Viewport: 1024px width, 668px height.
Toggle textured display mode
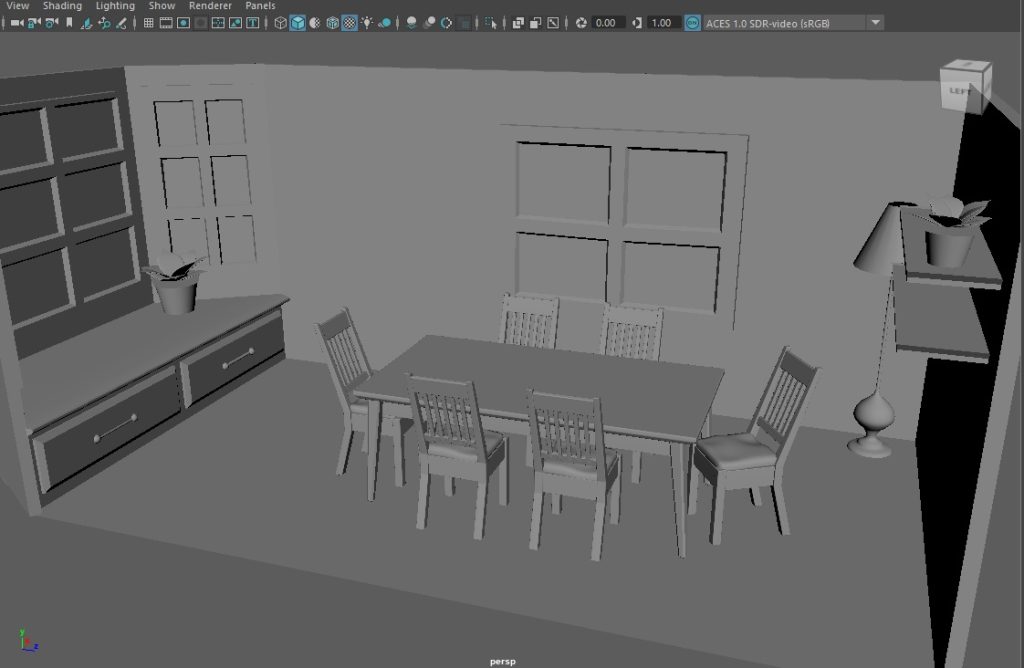pos(349,23)
